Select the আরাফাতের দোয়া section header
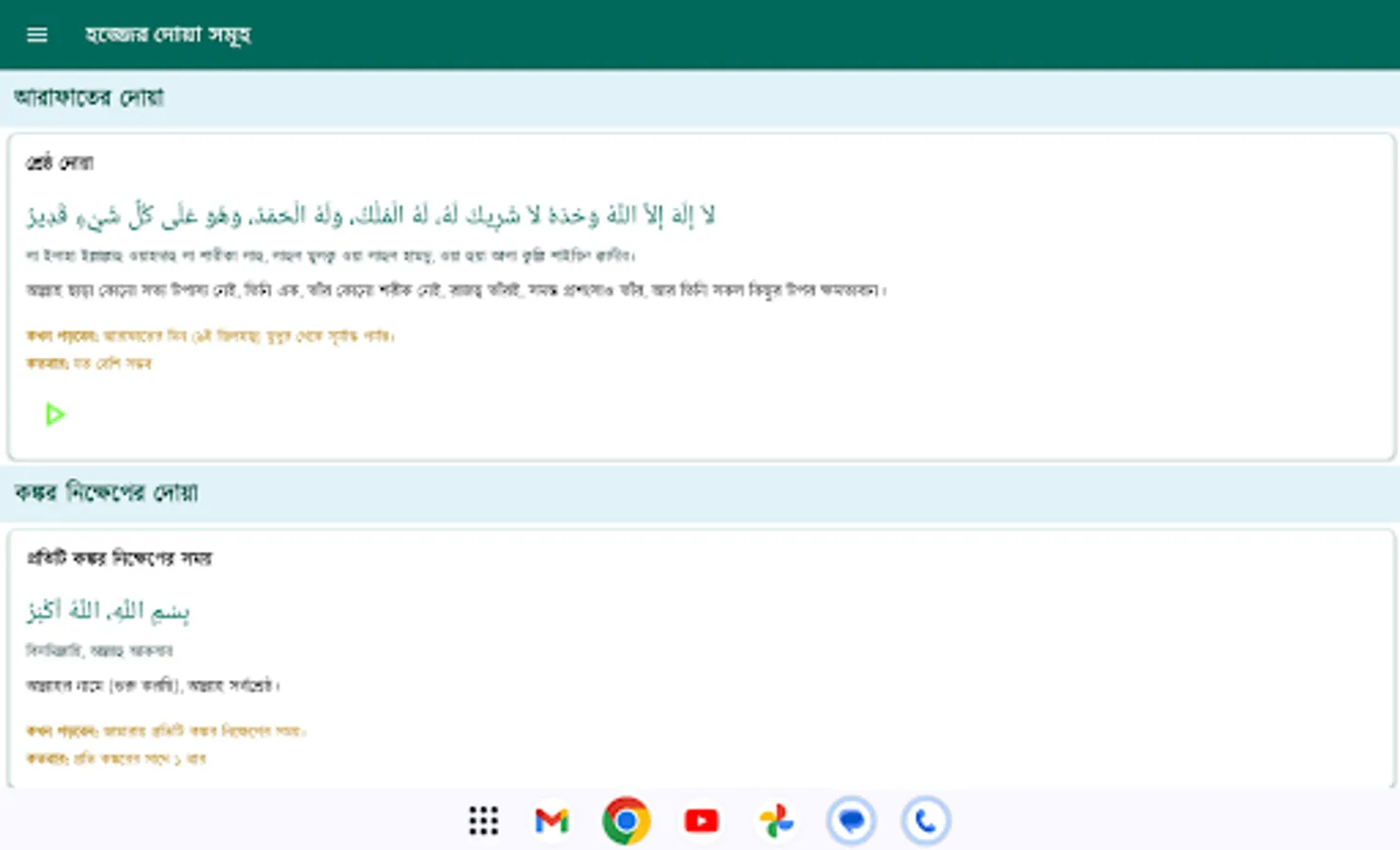1400x850 pixels. point(89,98)
